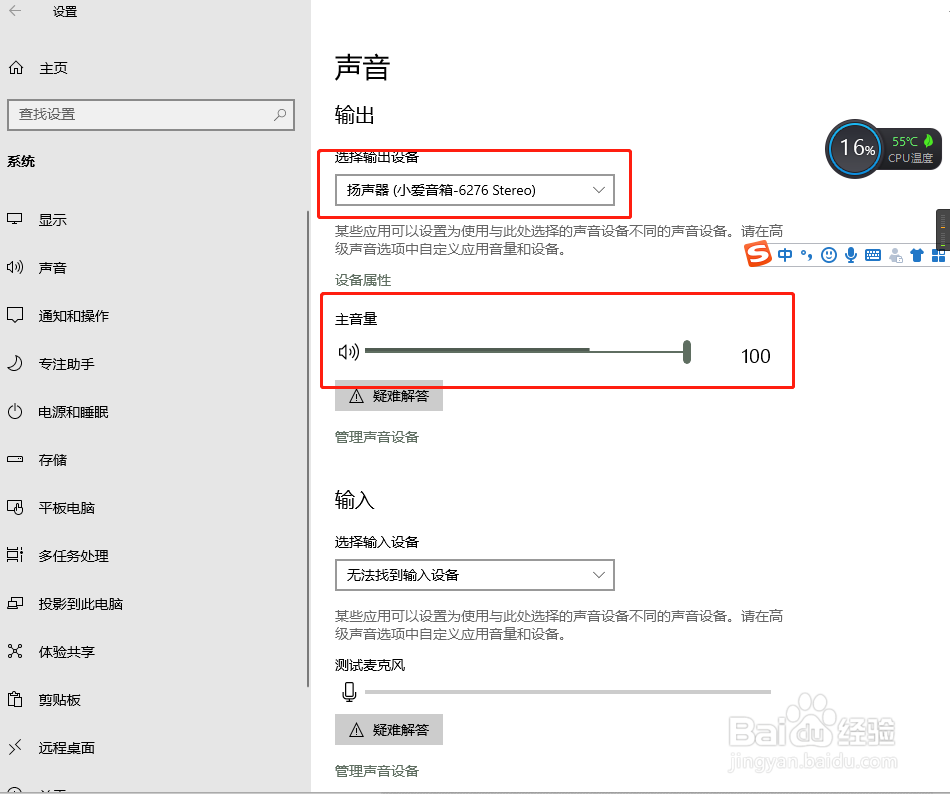Open the Sogou emoji picker icon
This screenshot has height=794, width=950.
[829, 254]
